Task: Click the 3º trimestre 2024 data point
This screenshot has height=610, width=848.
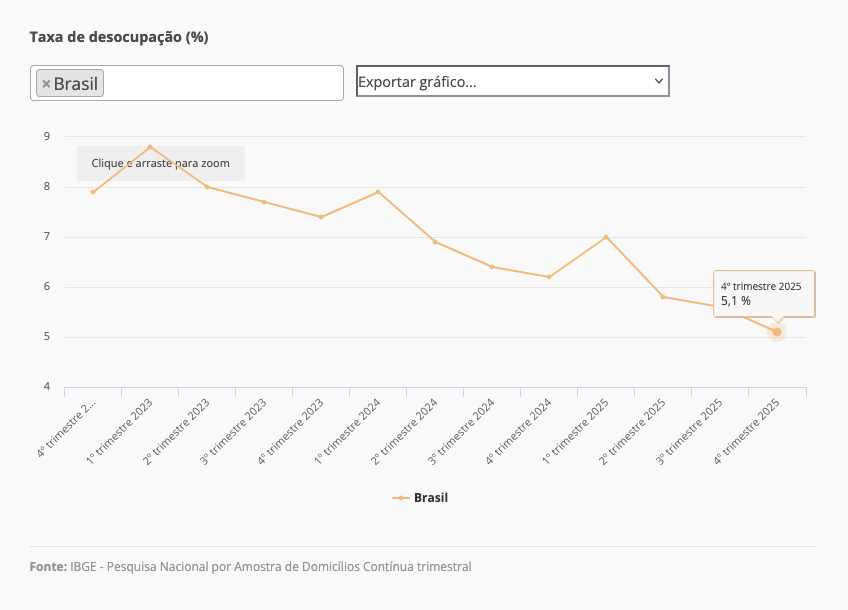Action: [x=492, y=267]
